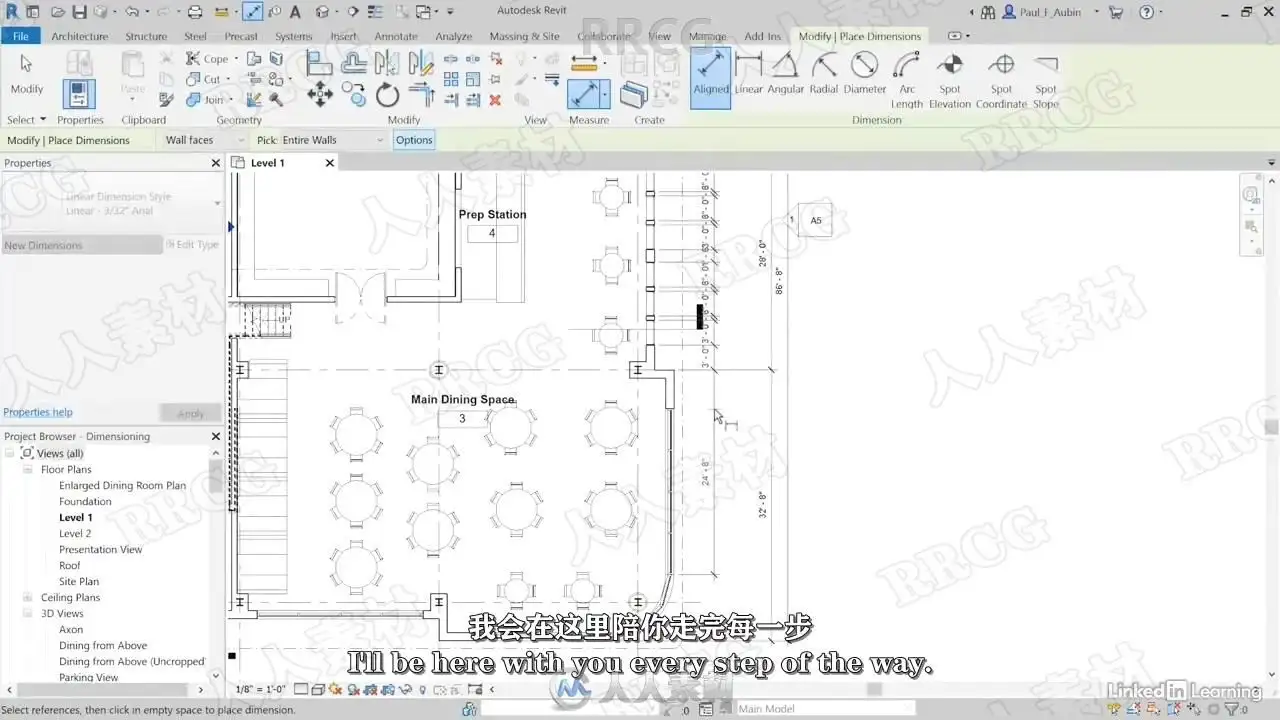This screenshot has width=1280, height=720.
Task: Select the Spot Elevation tool
Action: point(950,81)
